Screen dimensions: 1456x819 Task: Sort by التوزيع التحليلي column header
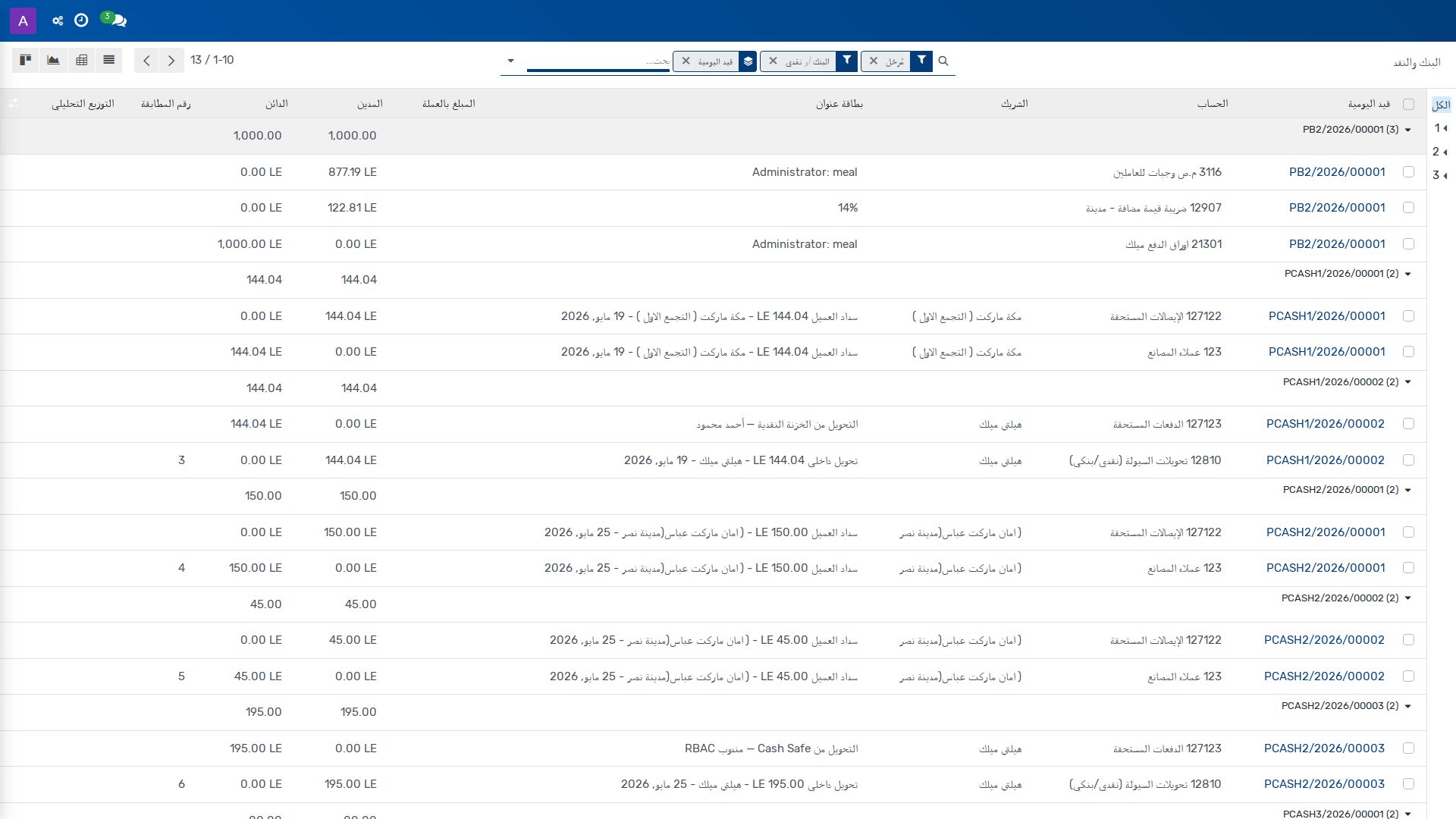tap(83, 104)
